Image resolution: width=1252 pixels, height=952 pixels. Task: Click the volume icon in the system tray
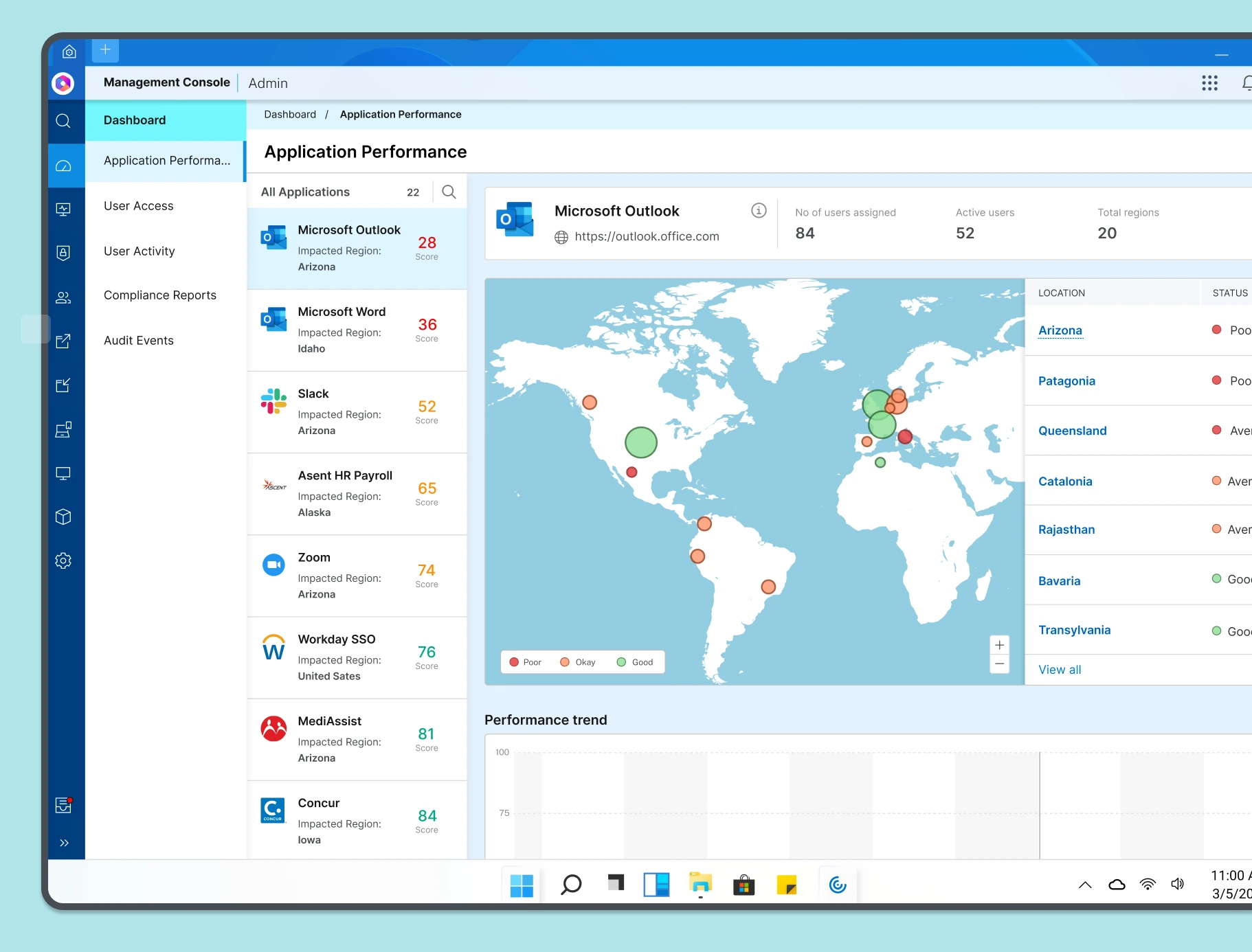(1178, 884)
